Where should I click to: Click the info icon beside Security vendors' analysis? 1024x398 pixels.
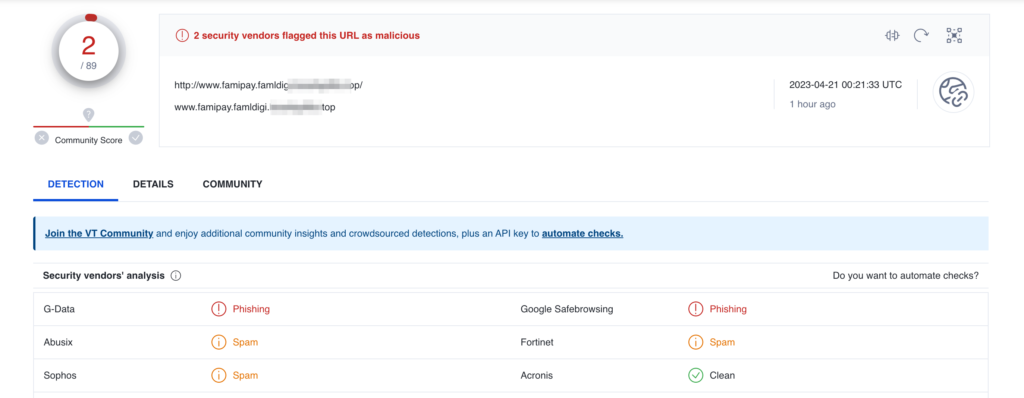[x=176, y=276]
